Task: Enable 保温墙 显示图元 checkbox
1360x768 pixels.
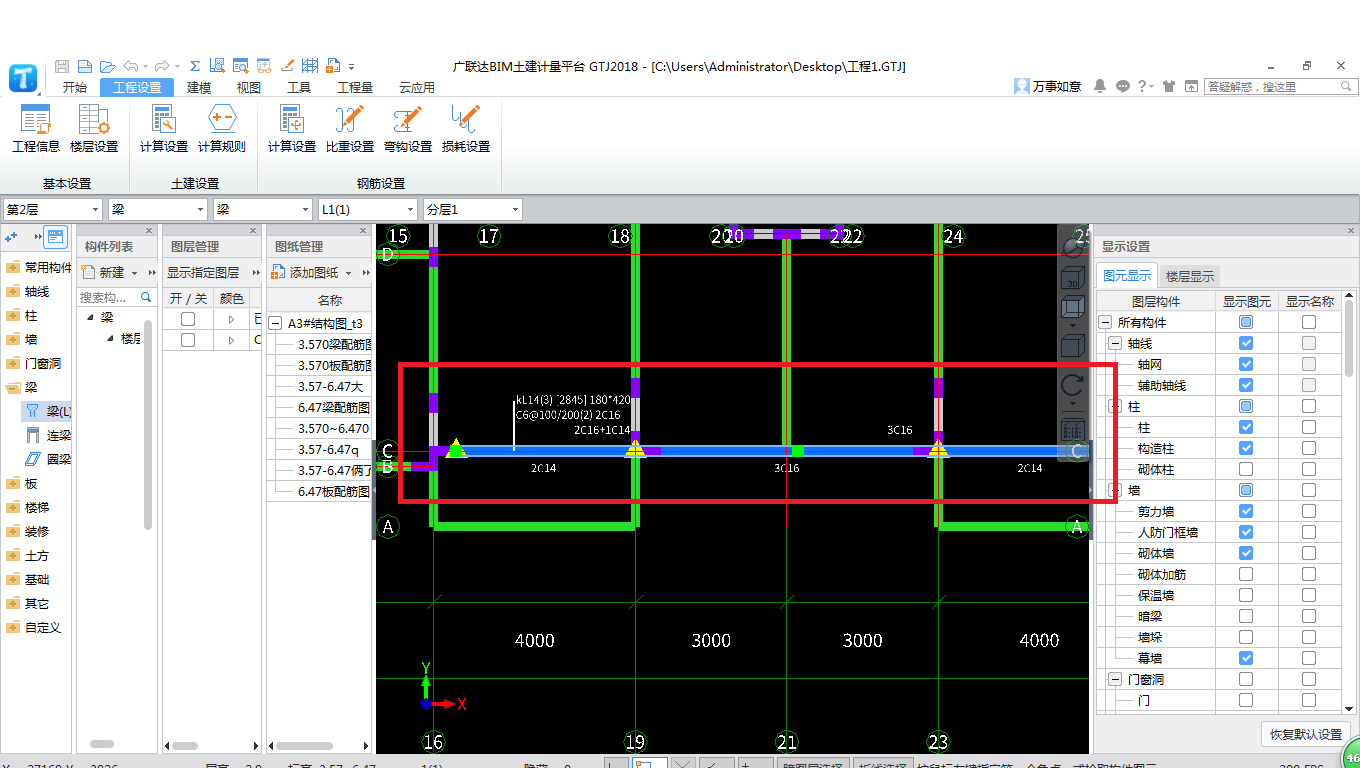Action: (x=1246, y=595)
